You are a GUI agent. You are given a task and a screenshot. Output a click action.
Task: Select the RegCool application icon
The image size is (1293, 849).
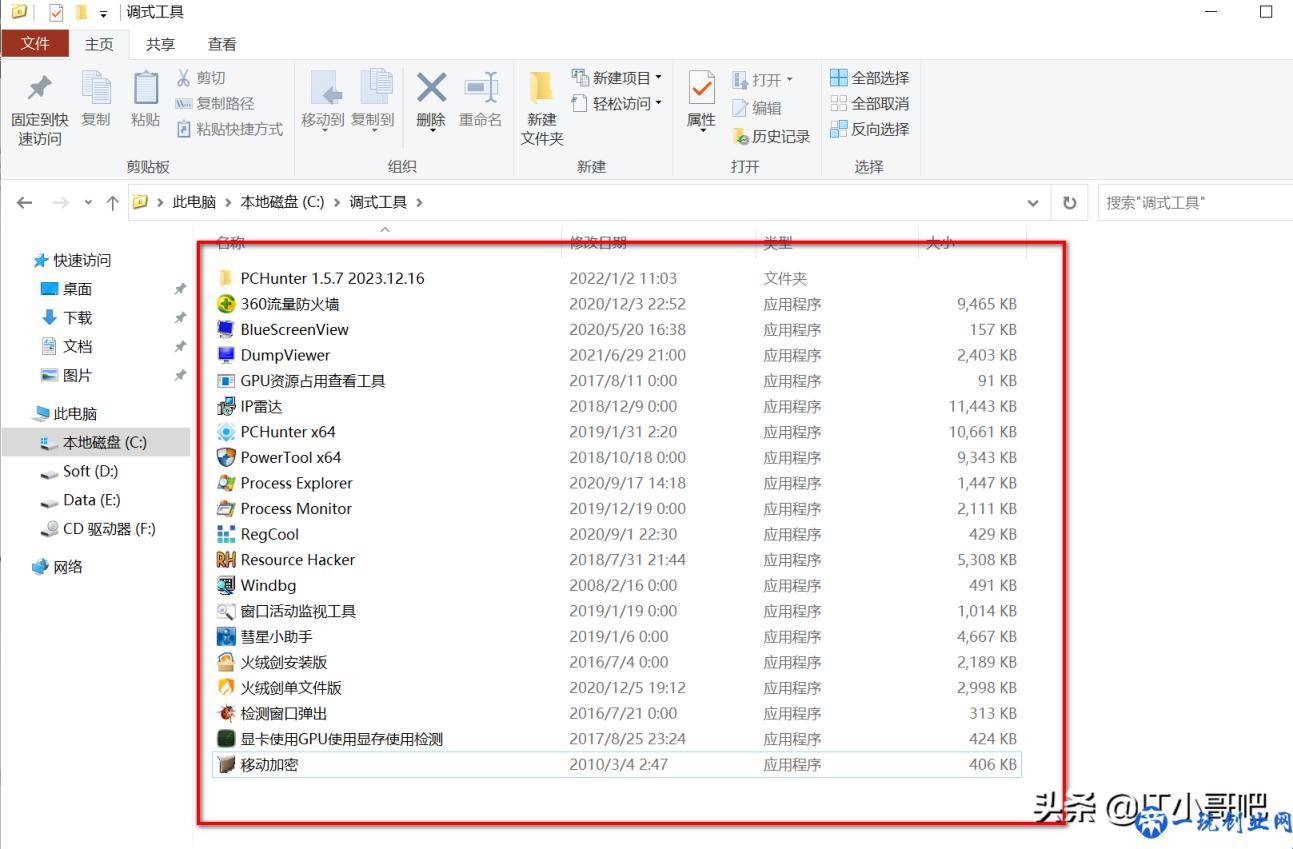(226, 534)
